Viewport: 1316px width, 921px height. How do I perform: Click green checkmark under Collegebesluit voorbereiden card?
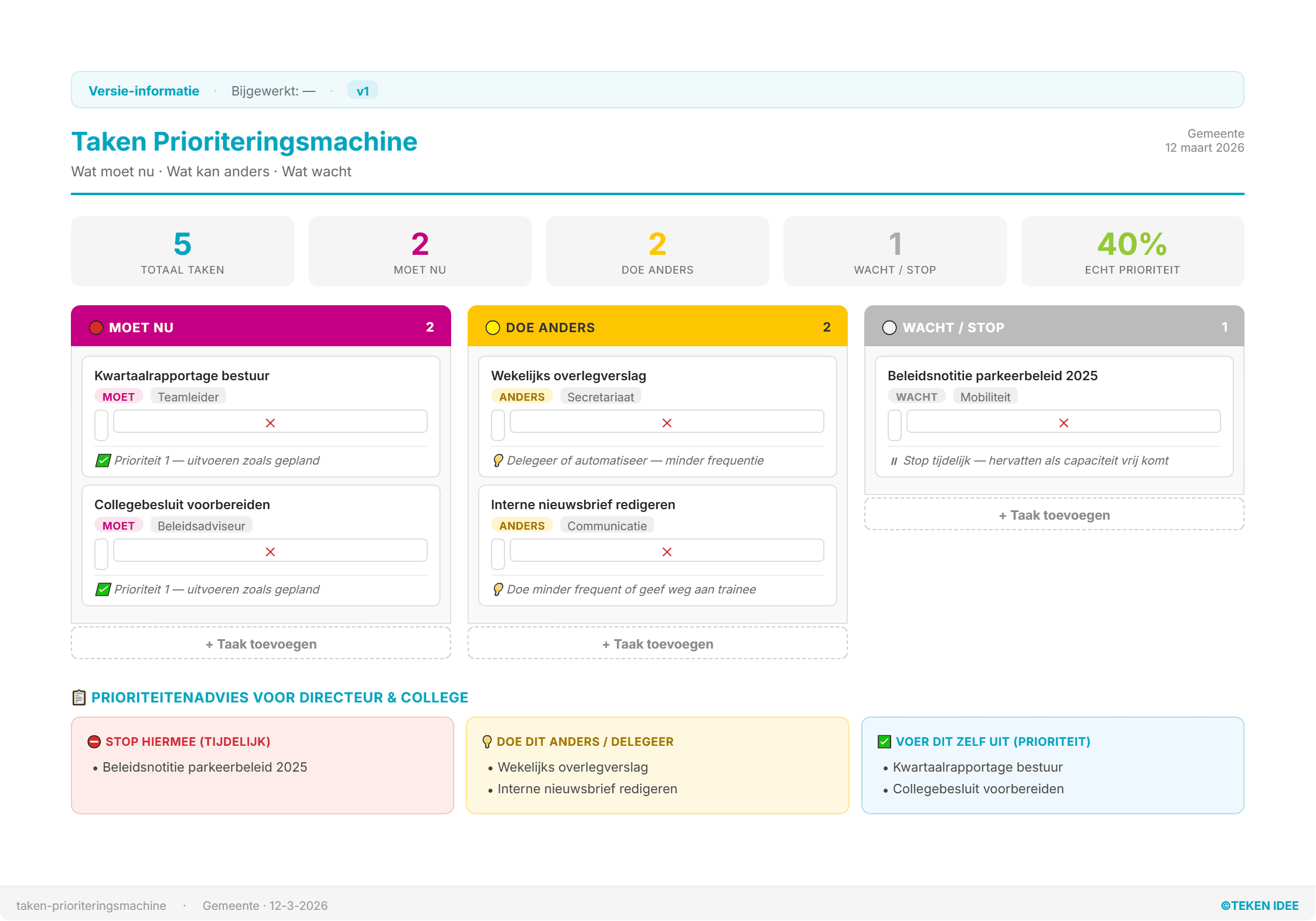(103, 589)
